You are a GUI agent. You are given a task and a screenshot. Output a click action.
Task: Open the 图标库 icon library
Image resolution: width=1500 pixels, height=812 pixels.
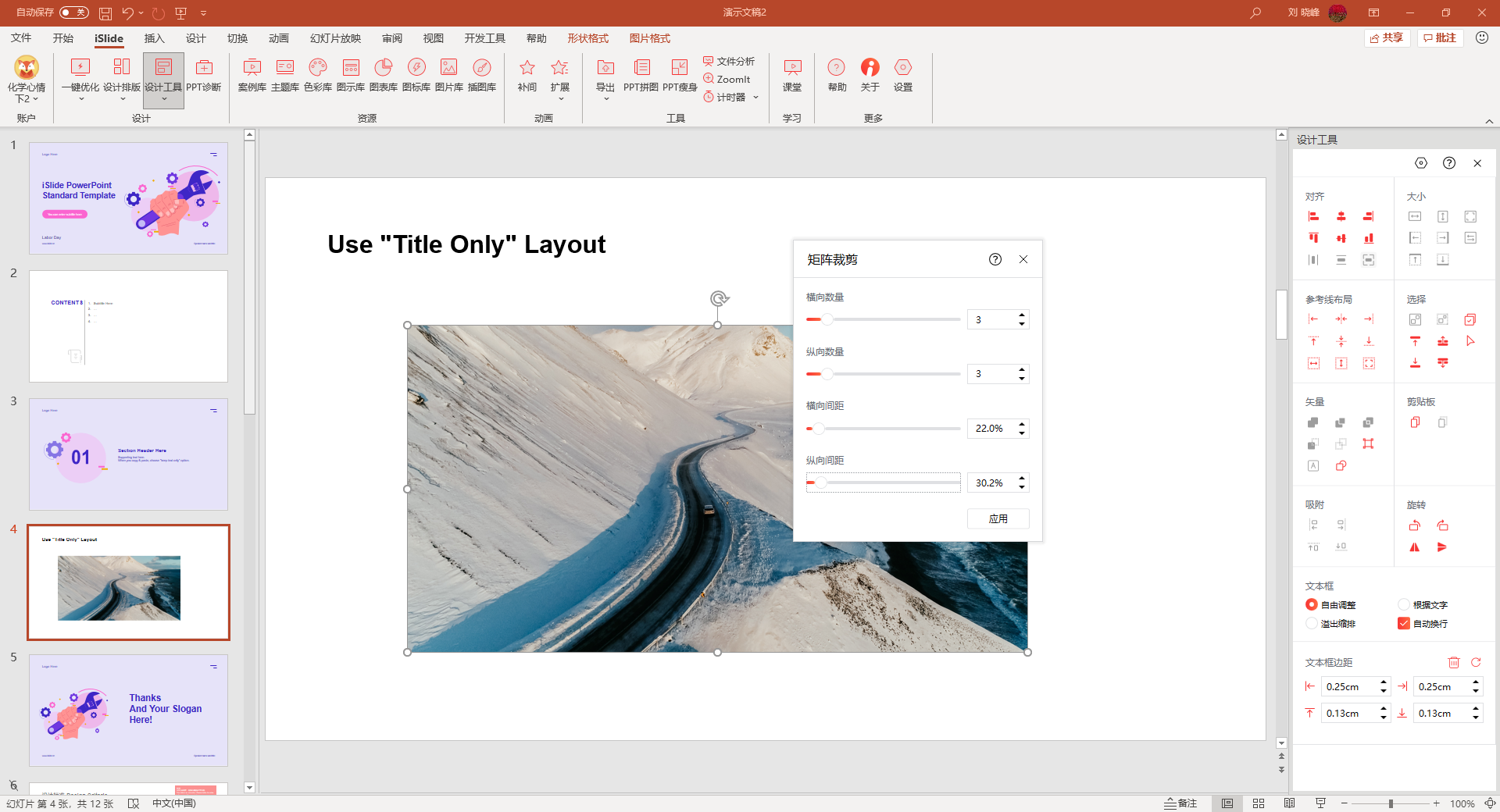point(416,75)
